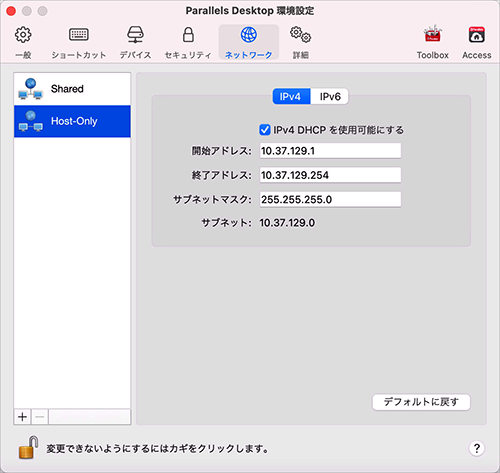The height and width of the screenshot is (473, 500).
Task: Click the Host-Only network icon
Action: pos(31,121)
